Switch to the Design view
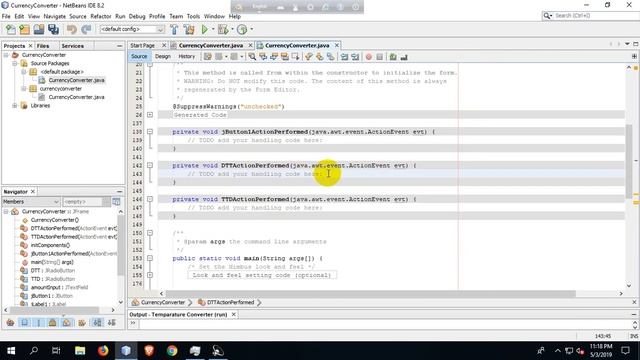Screen dimensions: 640x360 [163, 57]
